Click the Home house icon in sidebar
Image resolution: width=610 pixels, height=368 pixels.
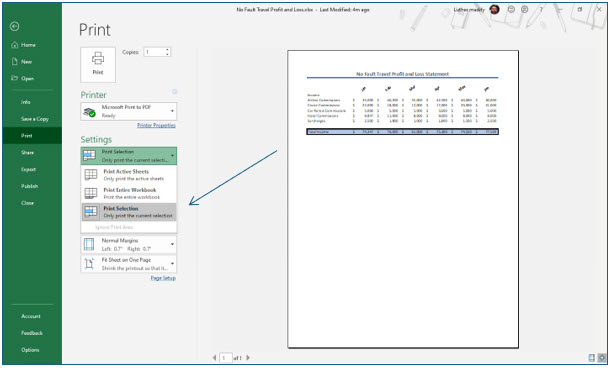tap(15, 45)
